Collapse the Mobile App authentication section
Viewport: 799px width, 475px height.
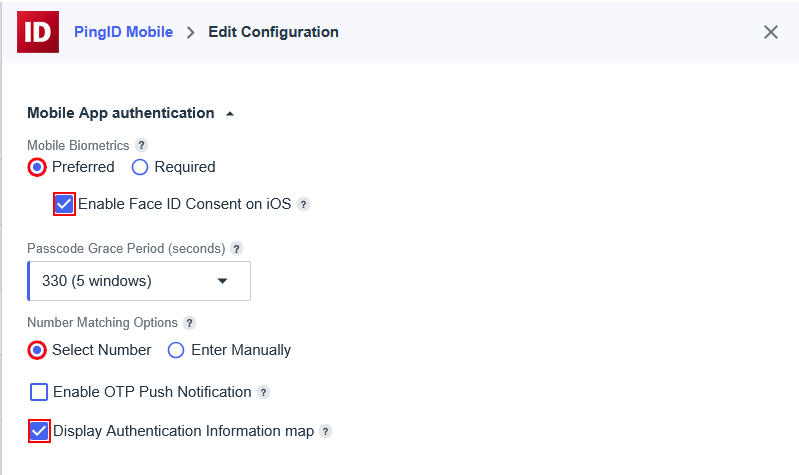point(230,114)
